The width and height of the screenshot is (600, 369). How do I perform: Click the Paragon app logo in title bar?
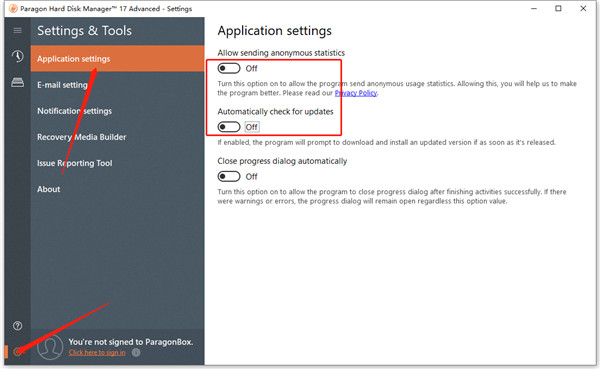(13, 8)
